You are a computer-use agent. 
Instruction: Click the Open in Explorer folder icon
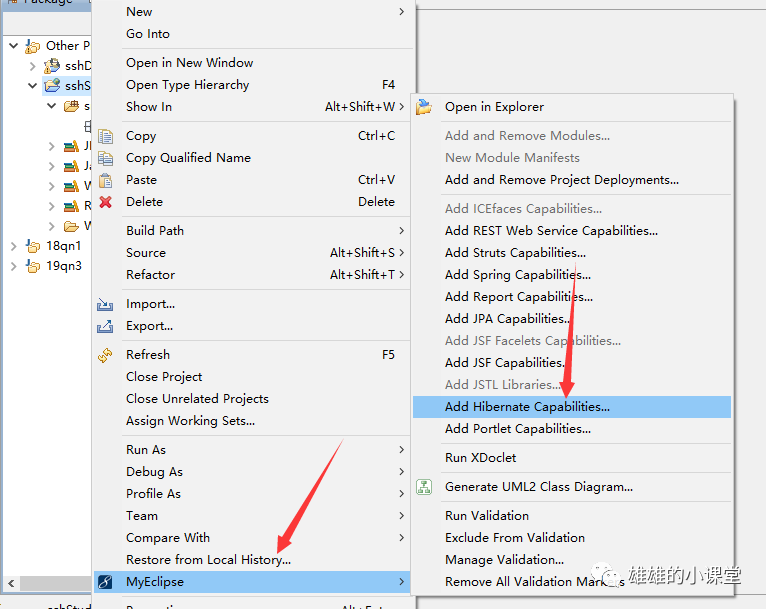424,107
